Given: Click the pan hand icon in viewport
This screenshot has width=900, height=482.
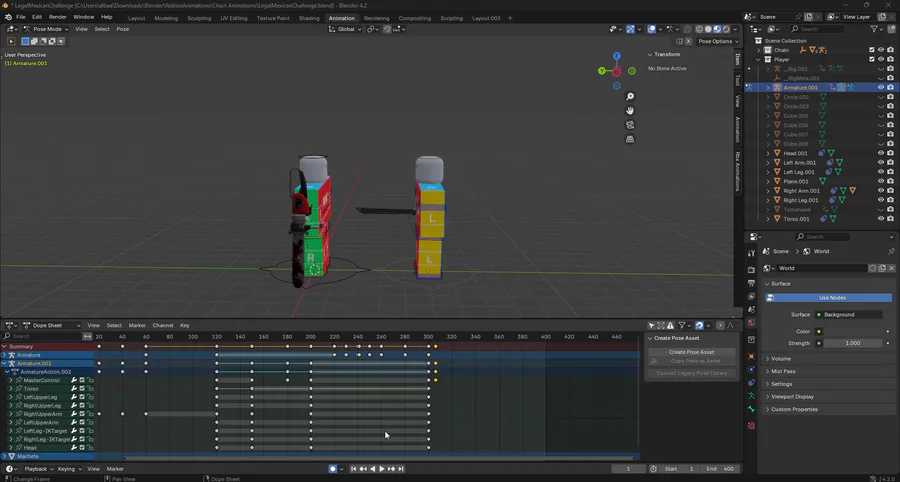Looking at the screenshot, I should (630, 111).
